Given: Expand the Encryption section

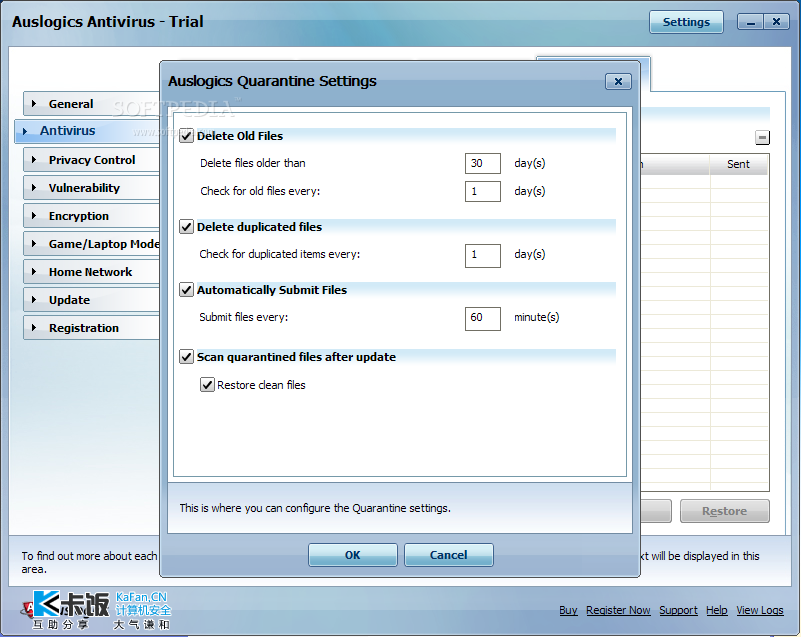Looking at the screenshot, I should pos(92,216).
